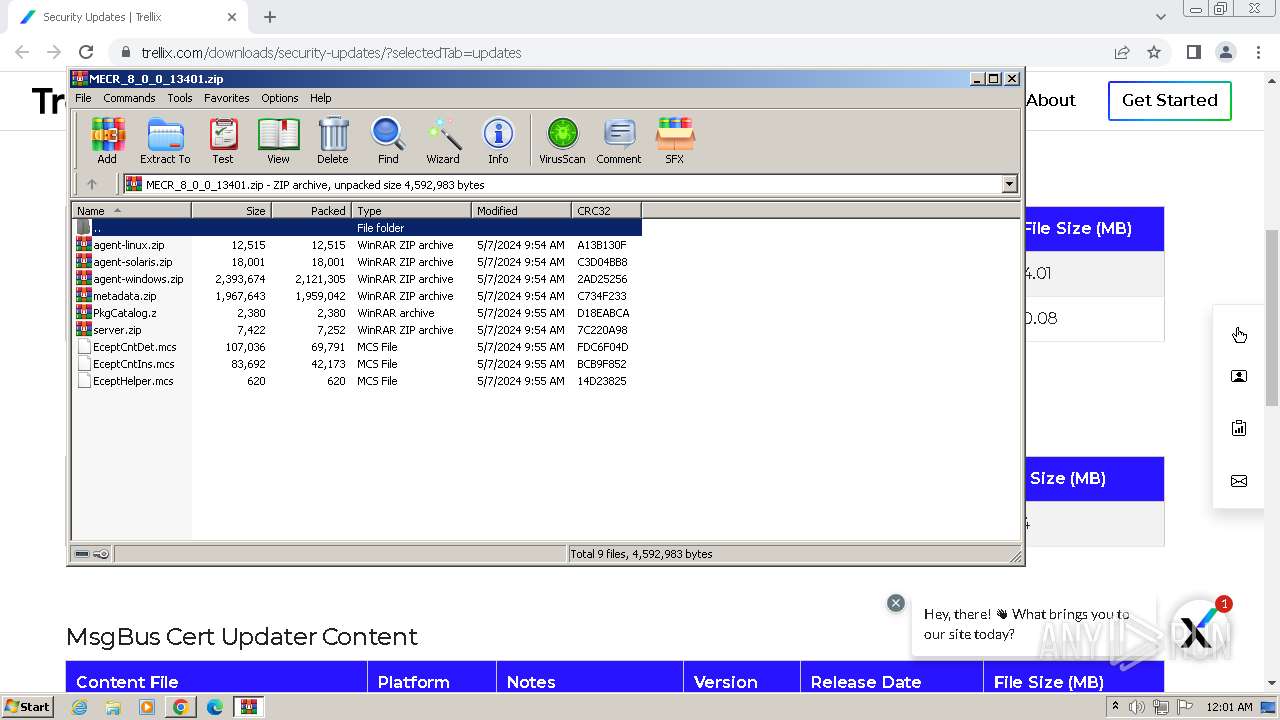1280x720 pixels.
Task: Sort by the Type column header
Action: click(x=411, y=210)
